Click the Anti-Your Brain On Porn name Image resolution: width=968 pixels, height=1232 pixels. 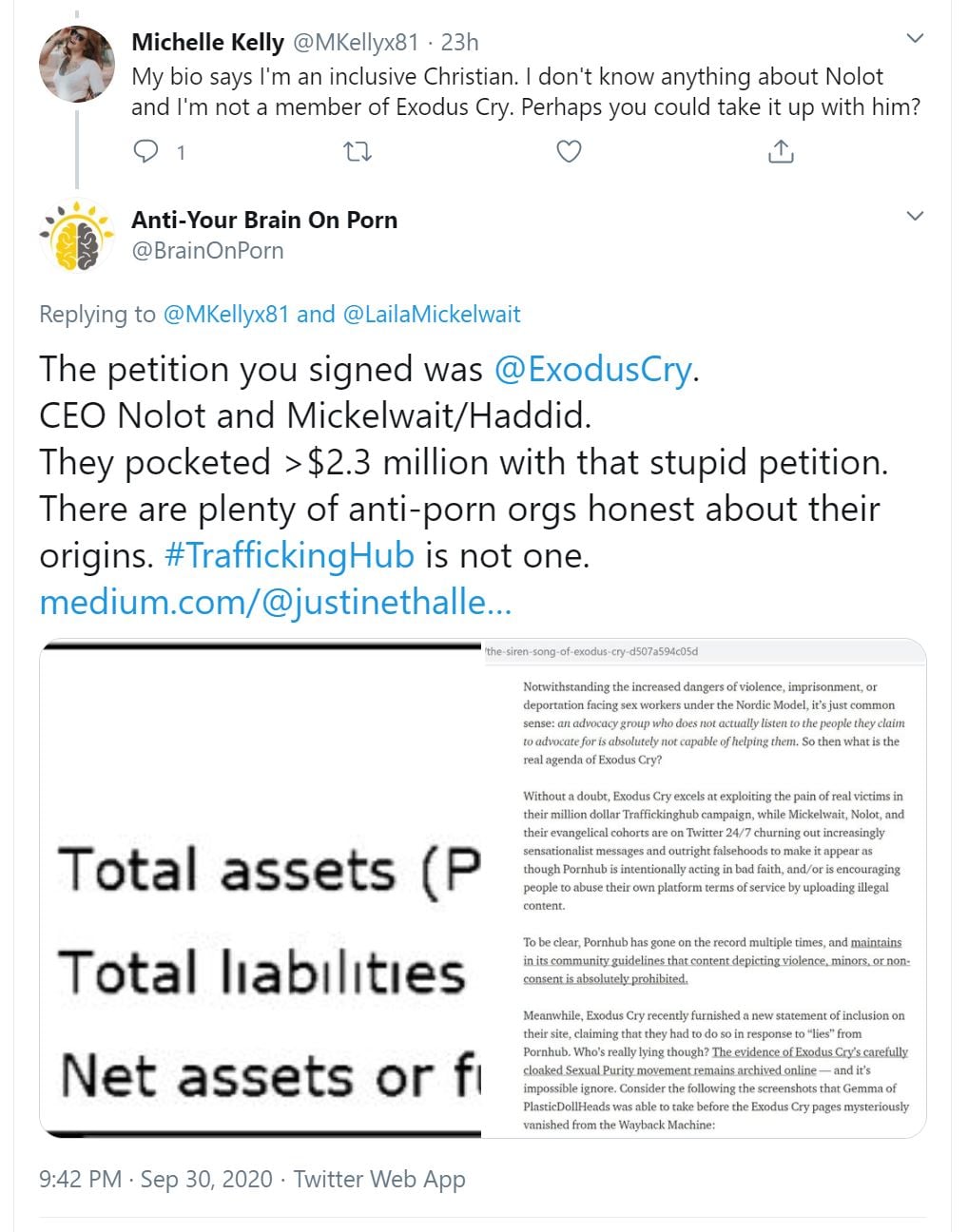tap(264, 220)
